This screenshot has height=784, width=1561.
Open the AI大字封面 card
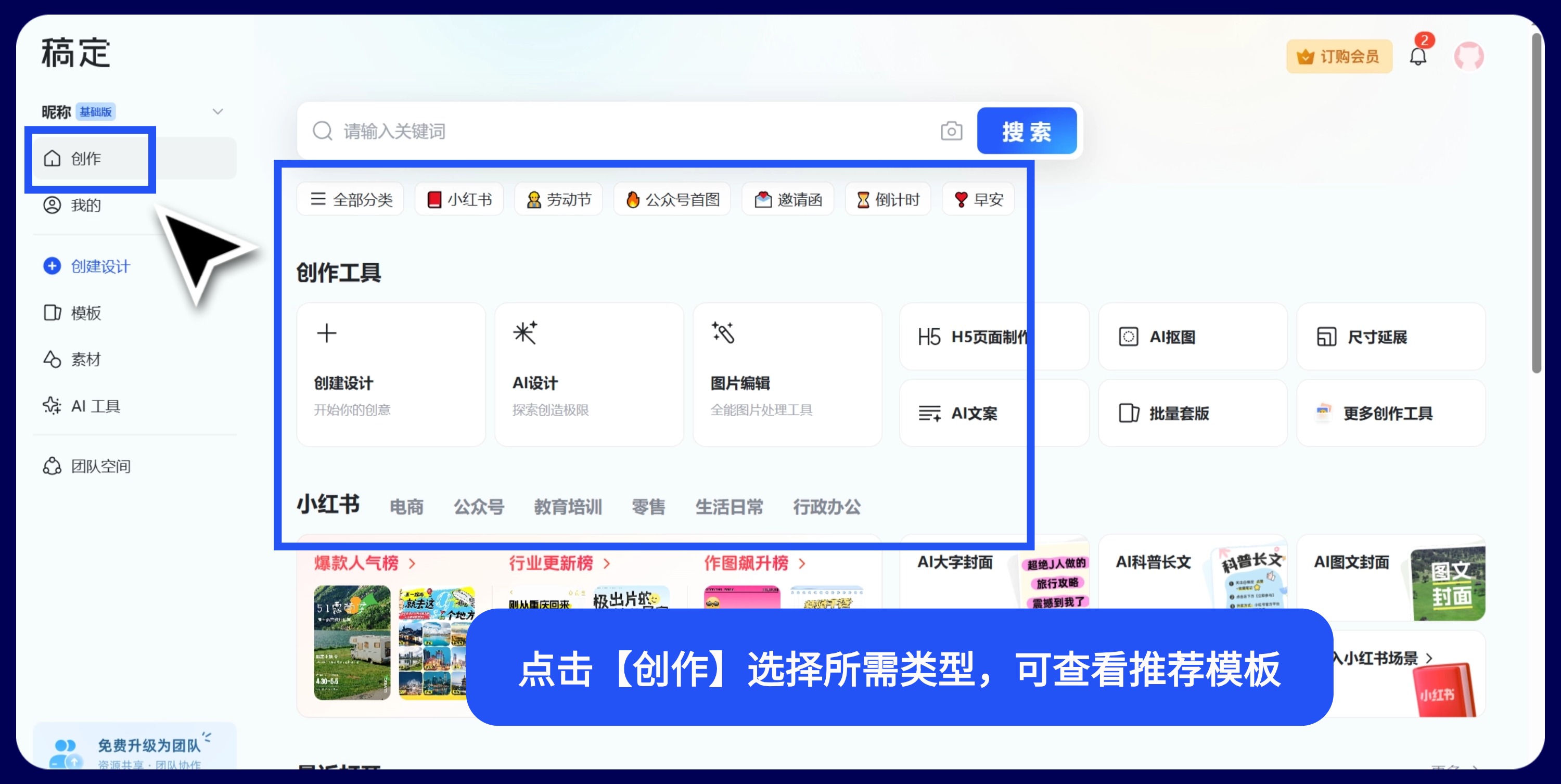point(994,577)
